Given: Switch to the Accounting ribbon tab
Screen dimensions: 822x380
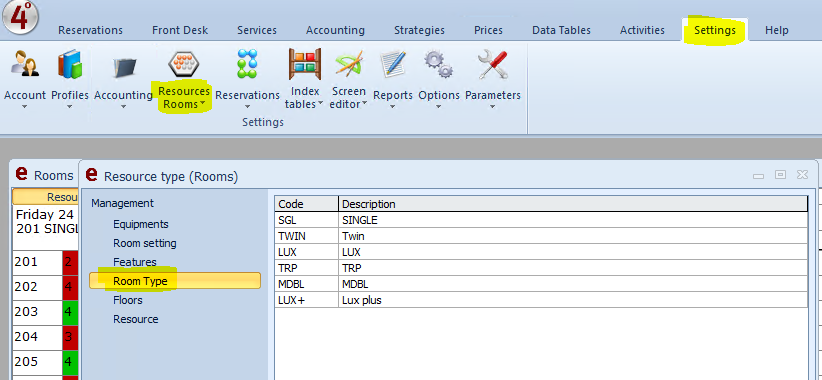Looking at the screenshot, I should point(336,30).
